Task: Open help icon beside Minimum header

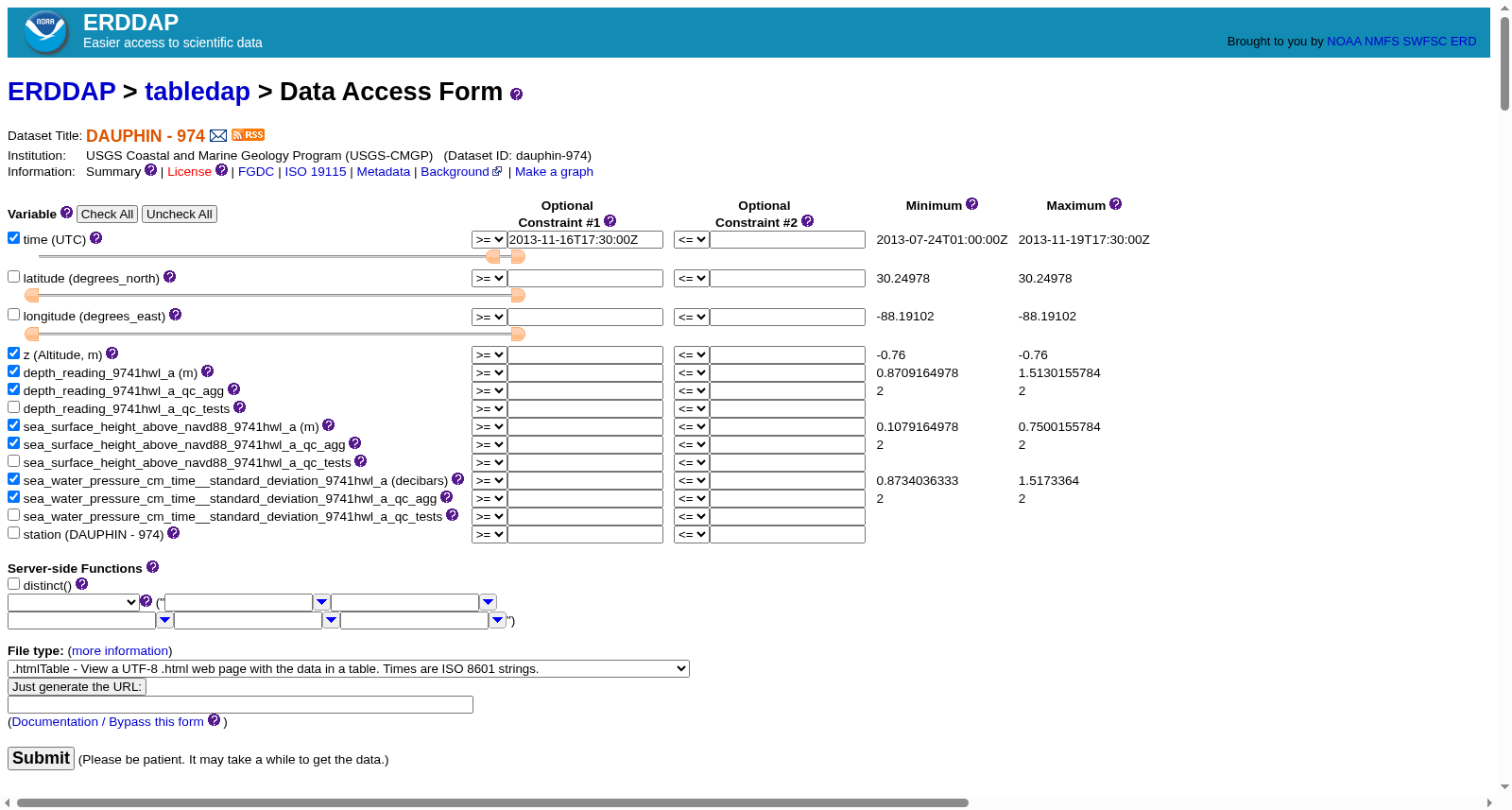Action: coord(971,204)
